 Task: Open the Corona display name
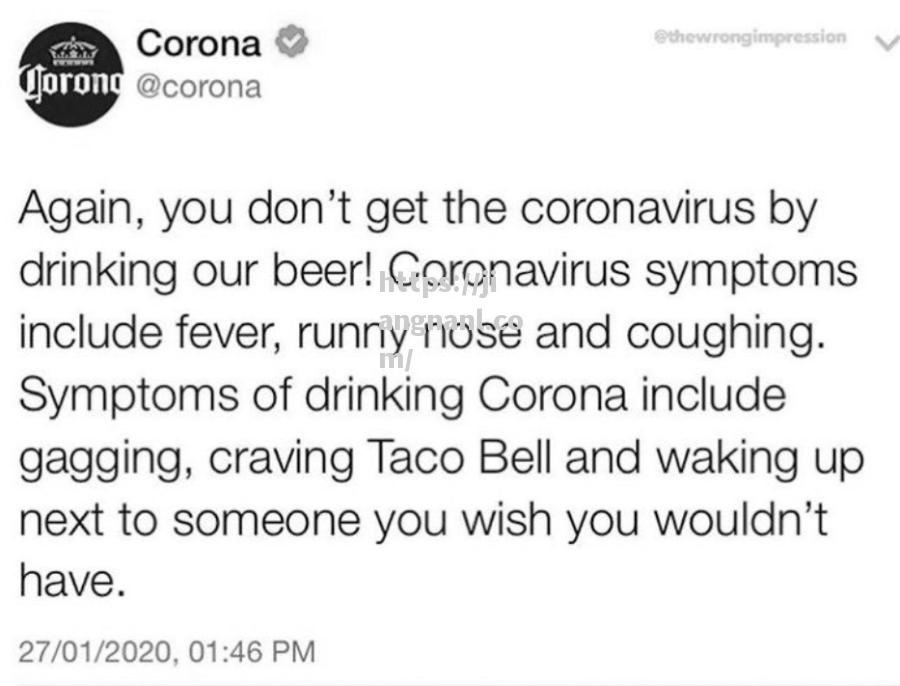tap(199, 43)
